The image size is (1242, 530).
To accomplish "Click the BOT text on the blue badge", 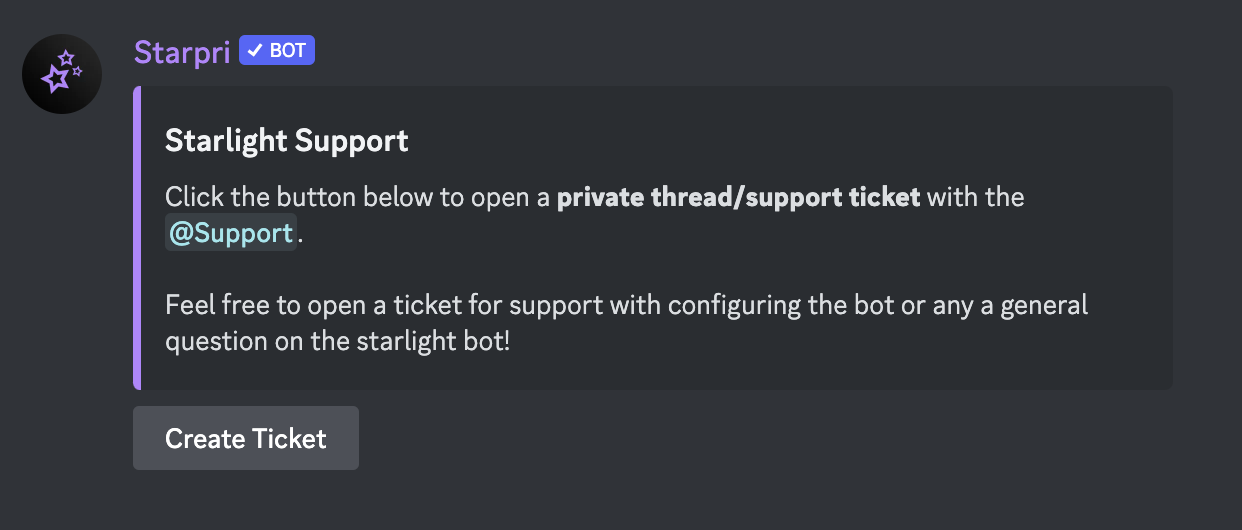I will pyautogui.click(x=288, y=51).
